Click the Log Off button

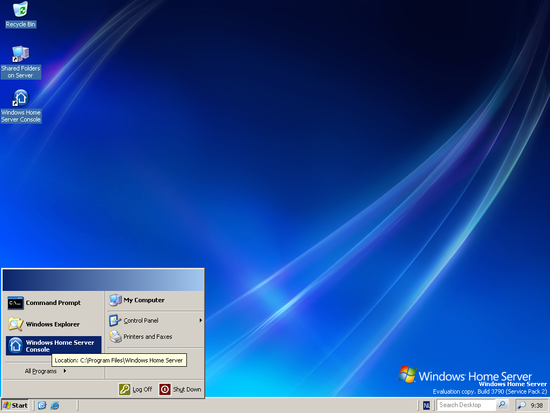135,389
